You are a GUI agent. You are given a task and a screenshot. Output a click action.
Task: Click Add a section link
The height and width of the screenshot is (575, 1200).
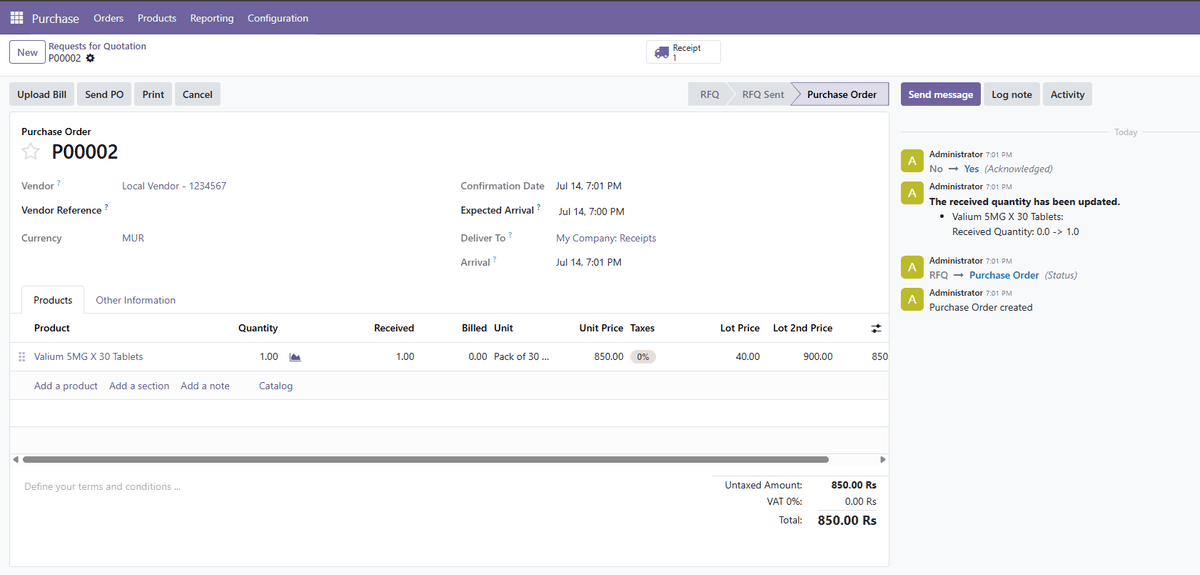(139, 386)
